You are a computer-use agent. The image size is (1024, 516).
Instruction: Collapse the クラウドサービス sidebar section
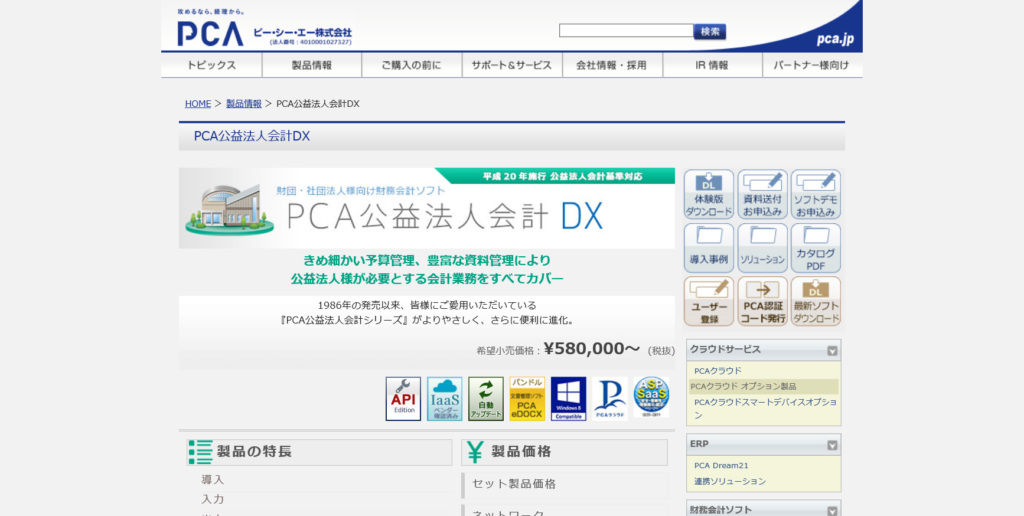[x=832, y=351]
